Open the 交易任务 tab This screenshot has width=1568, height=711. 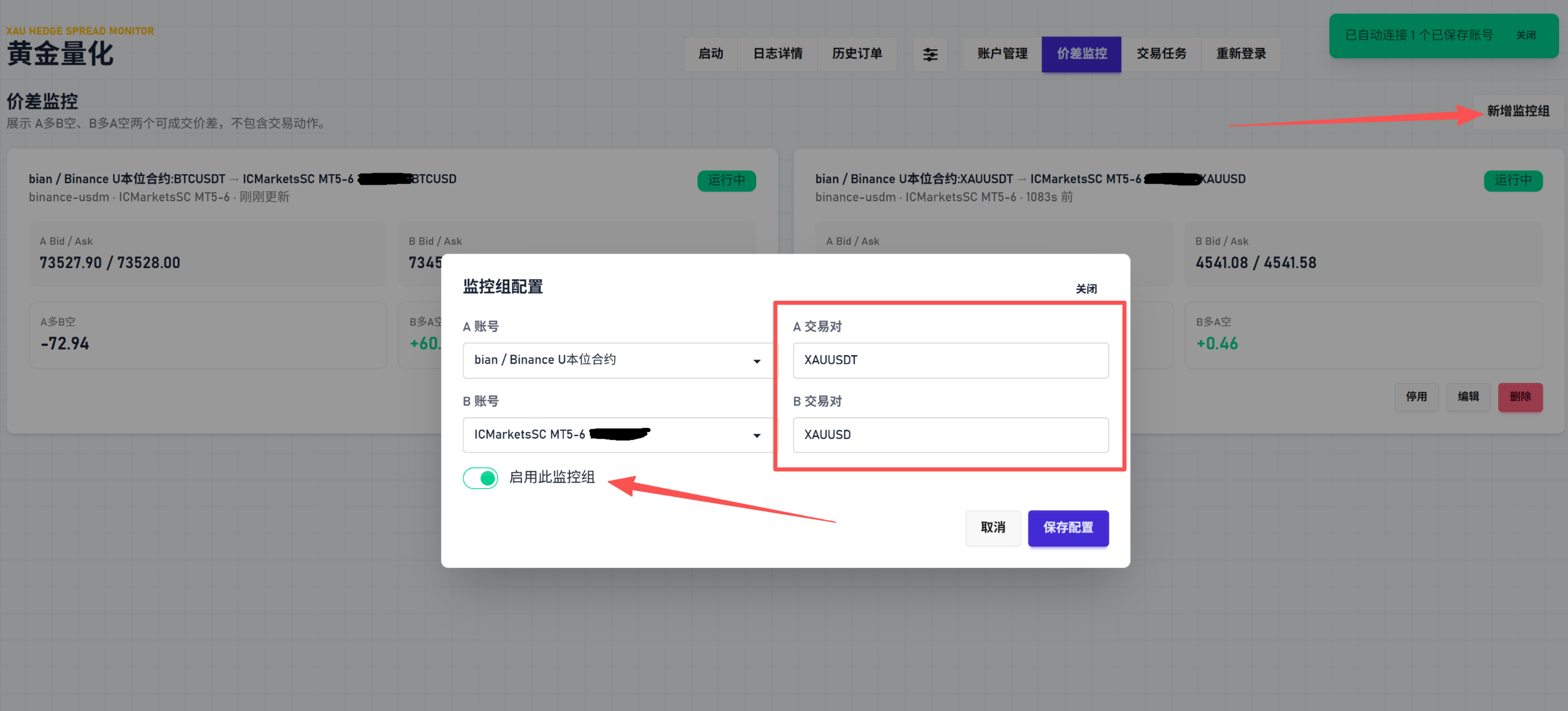(x=1161, y=54)
